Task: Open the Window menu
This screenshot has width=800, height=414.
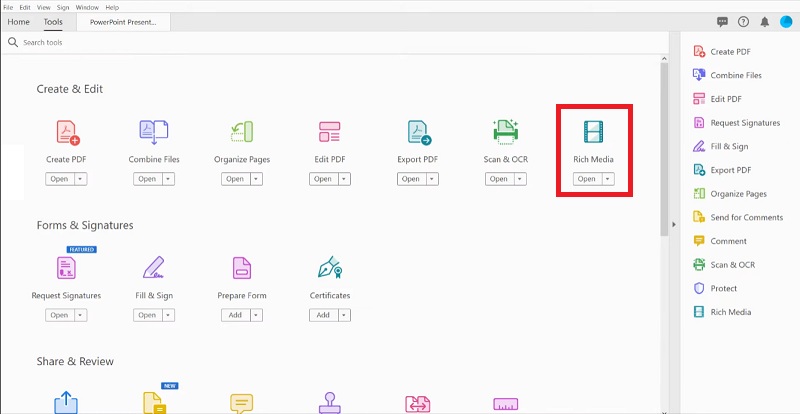Action: pos(88,7)
